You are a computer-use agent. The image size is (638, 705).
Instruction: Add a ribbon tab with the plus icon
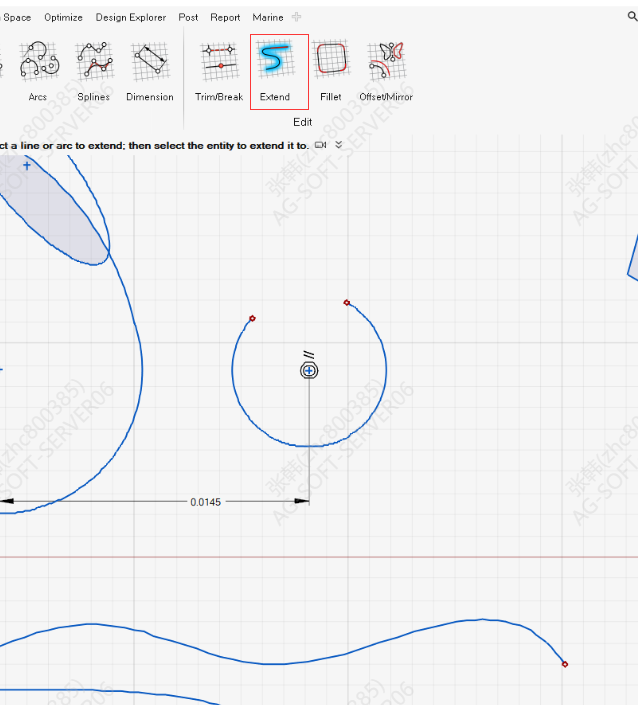pos(297,17)
